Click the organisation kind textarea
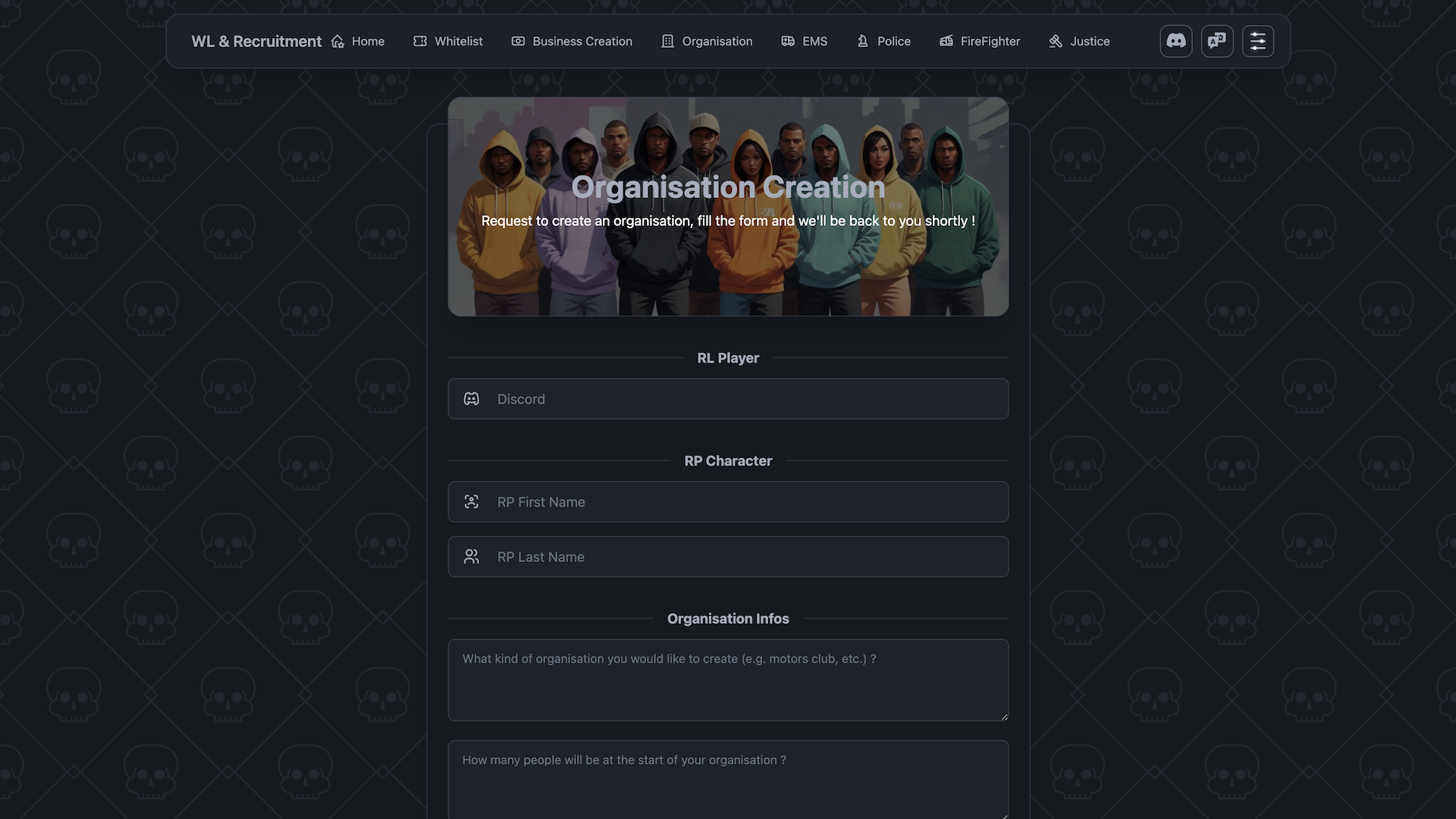The height and width of the screenshot is (819, 1456). (728, 680)
